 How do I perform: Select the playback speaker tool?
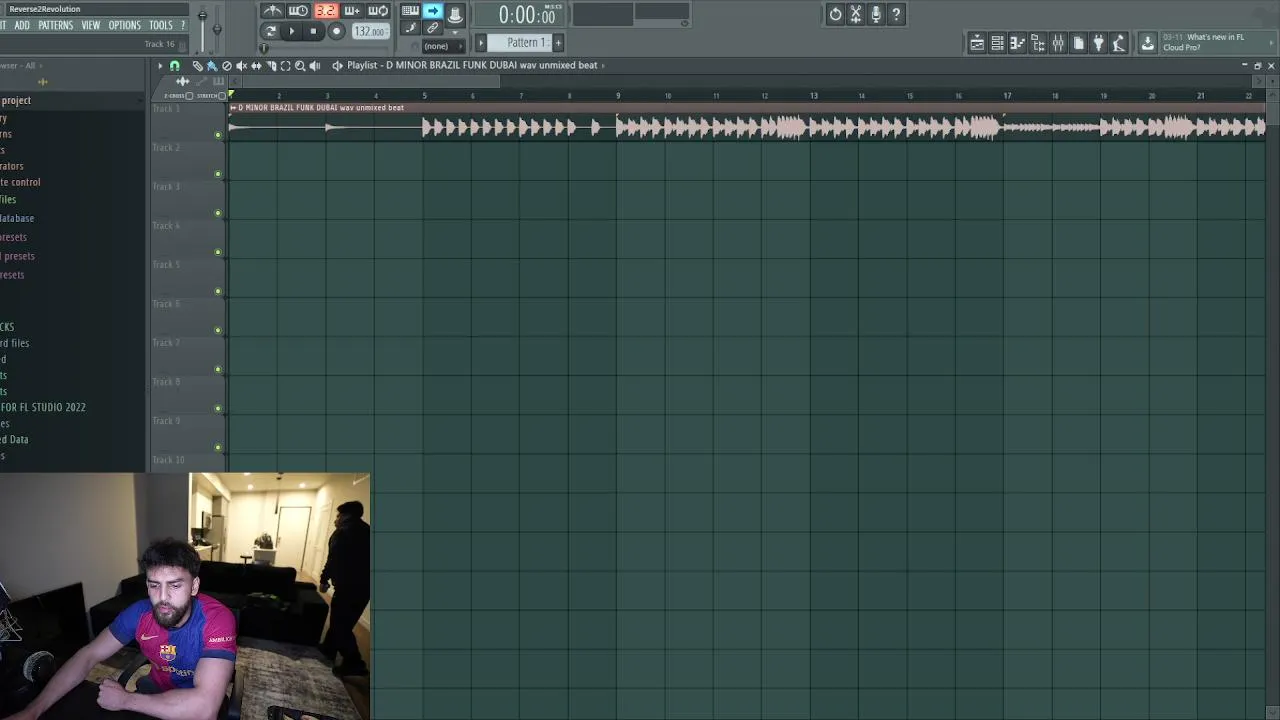point(315,66)
